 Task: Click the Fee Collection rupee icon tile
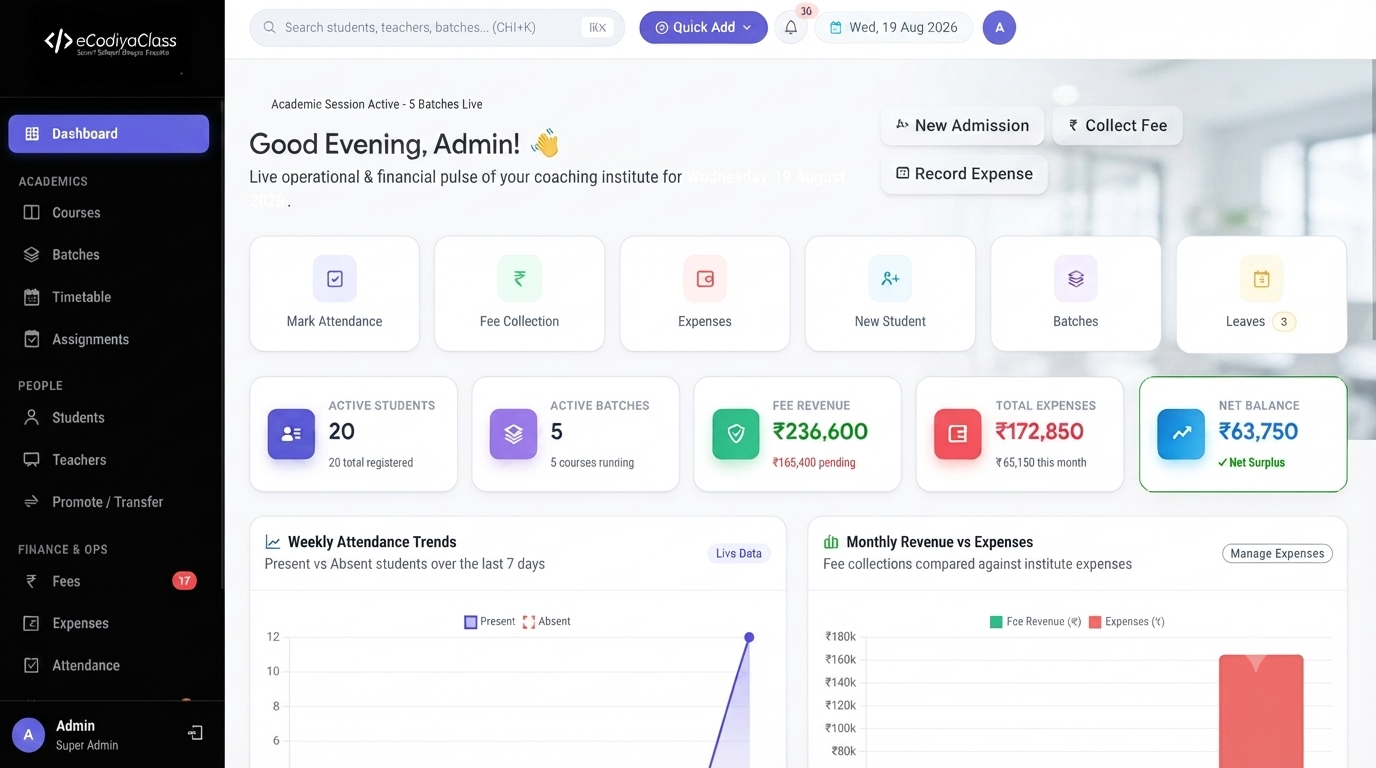point(520,279)
